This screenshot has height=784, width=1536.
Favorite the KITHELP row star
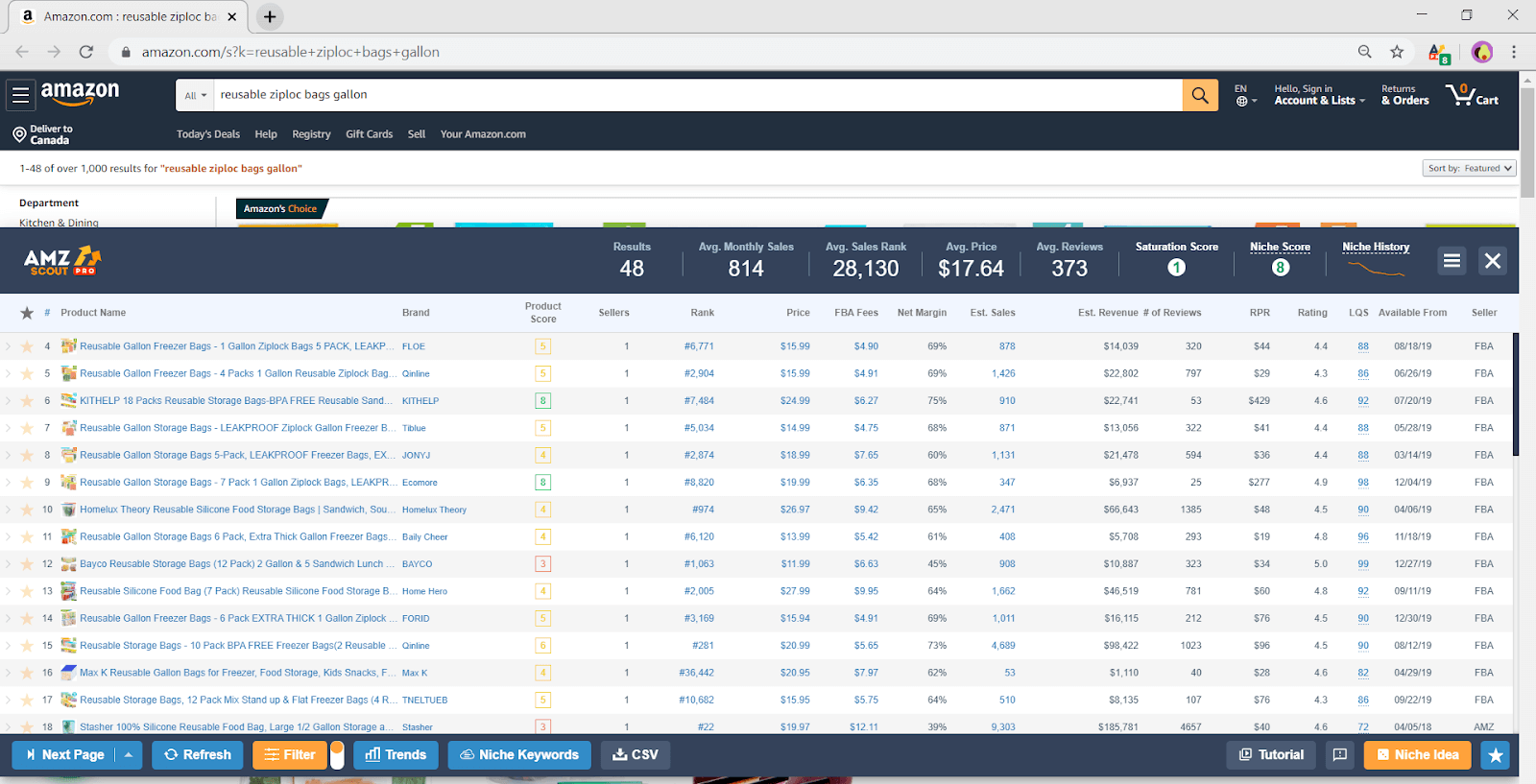27,401
